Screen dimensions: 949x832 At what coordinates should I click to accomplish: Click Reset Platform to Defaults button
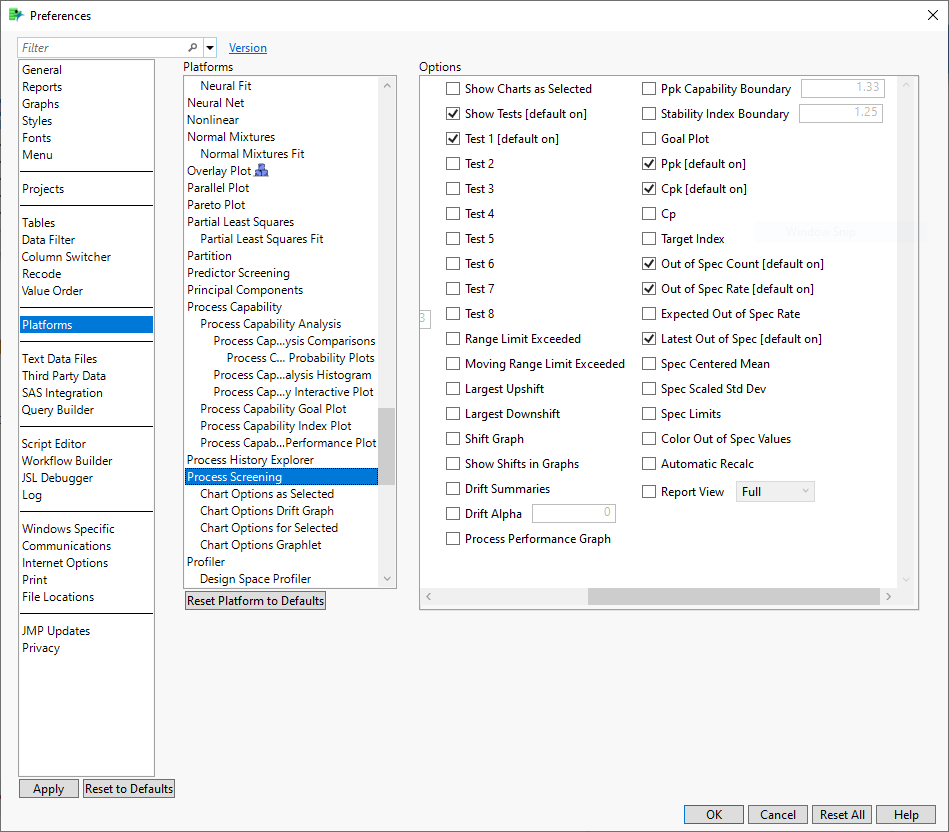pos(255,601)
